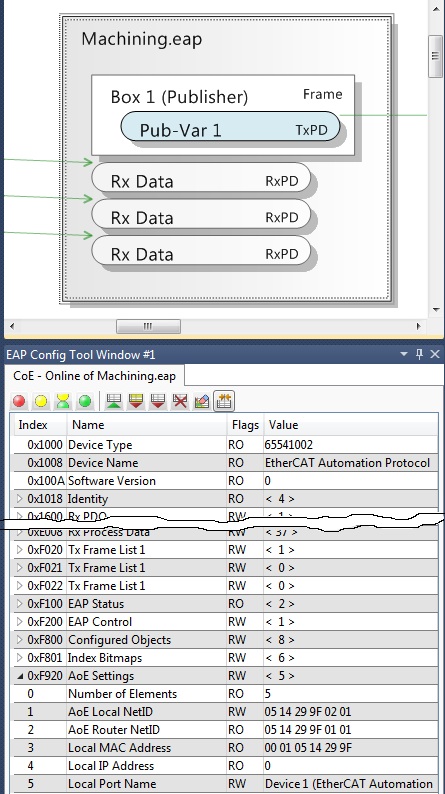Screen dimensions: 445x794
Task: Pin the EAP Config Tool Window
Action: pyautogui.click(x=419, y=354)
